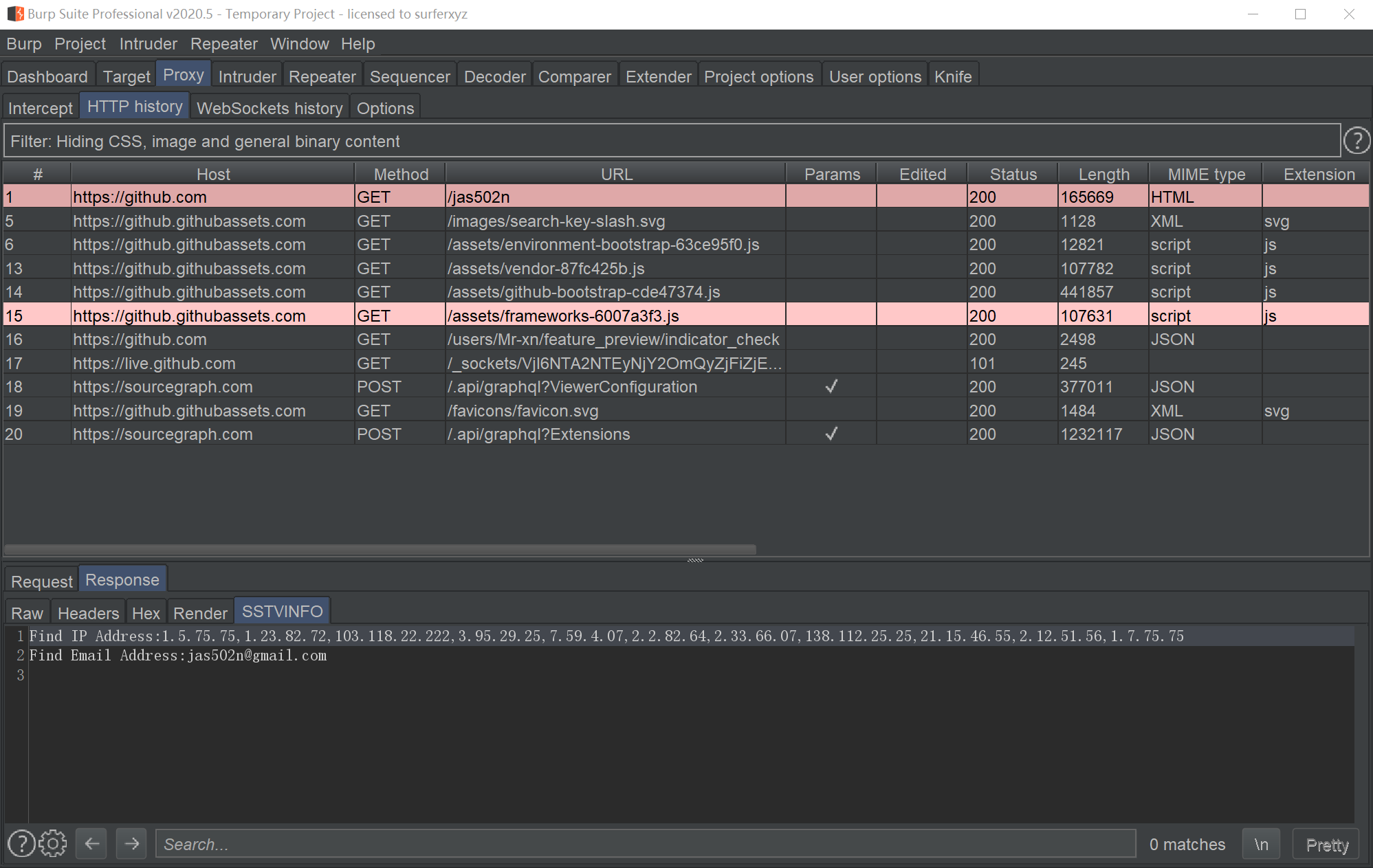This screenshot has width=1373, height=868.
Task: Click the Options tab in Proxy
Action: 386,107
